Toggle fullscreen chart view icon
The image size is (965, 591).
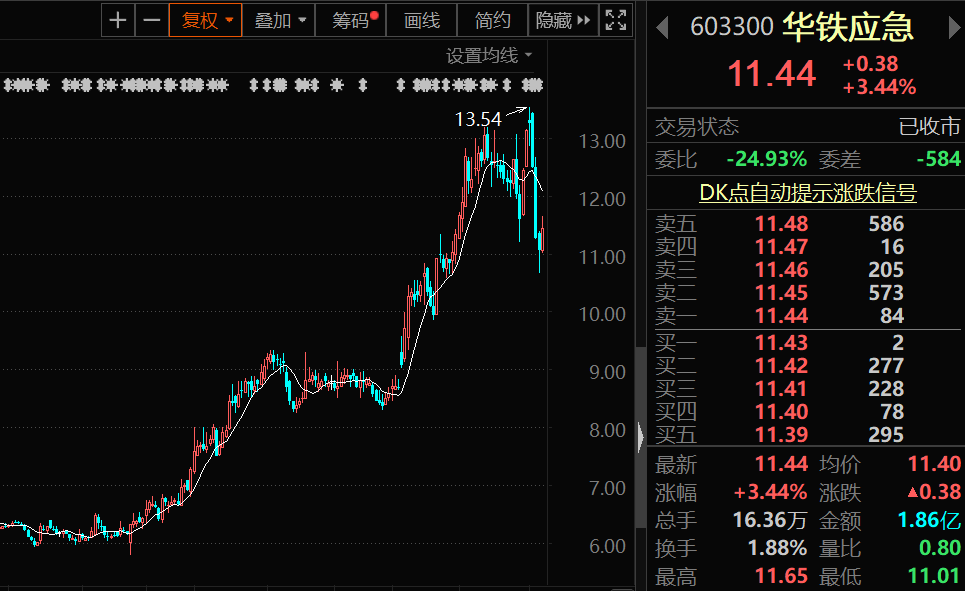[616, 20]
